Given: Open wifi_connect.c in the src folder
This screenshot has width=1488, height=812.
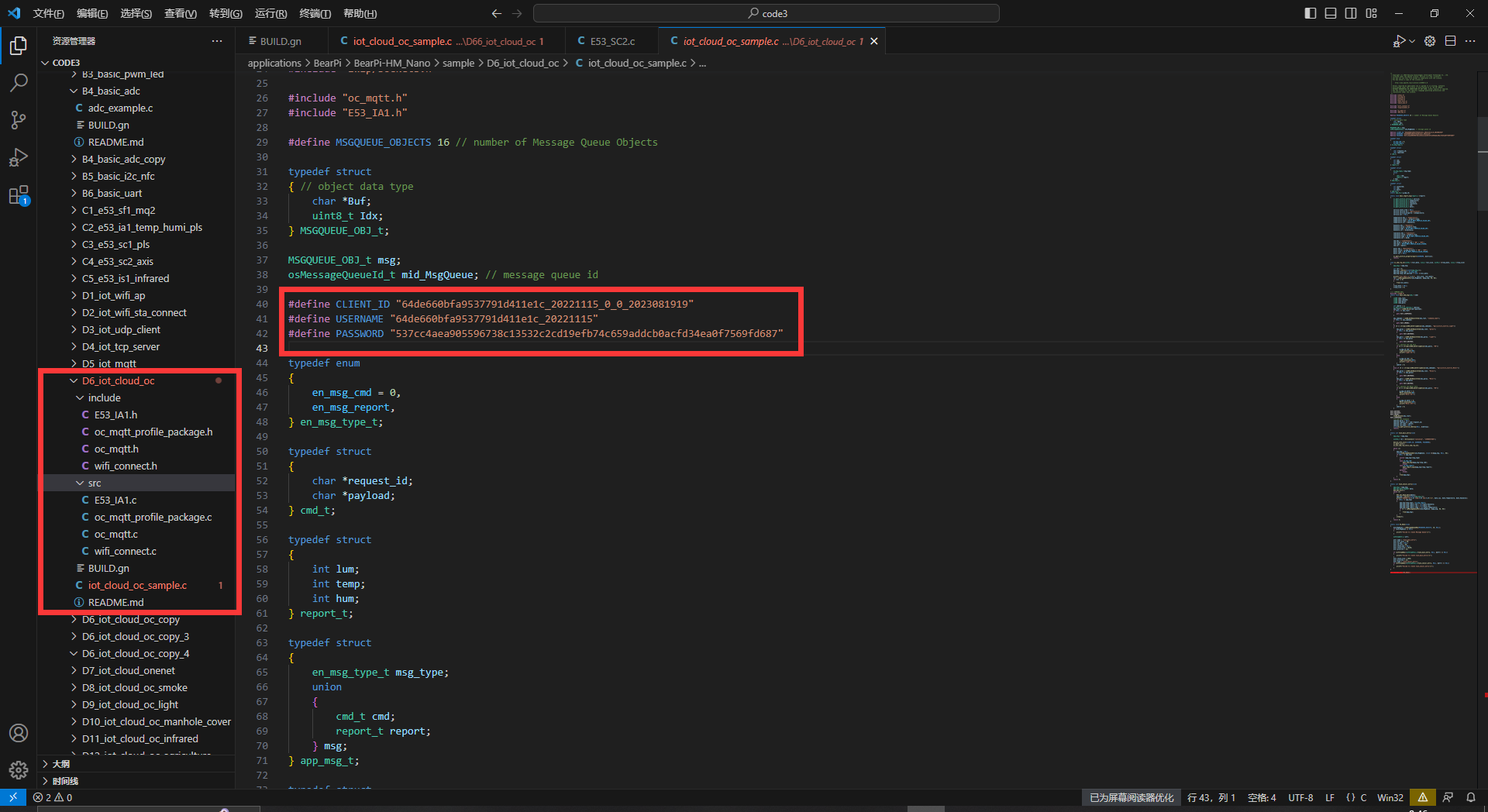Looking at the screenshot, I should pyautogui.click(x=126, y=552).
